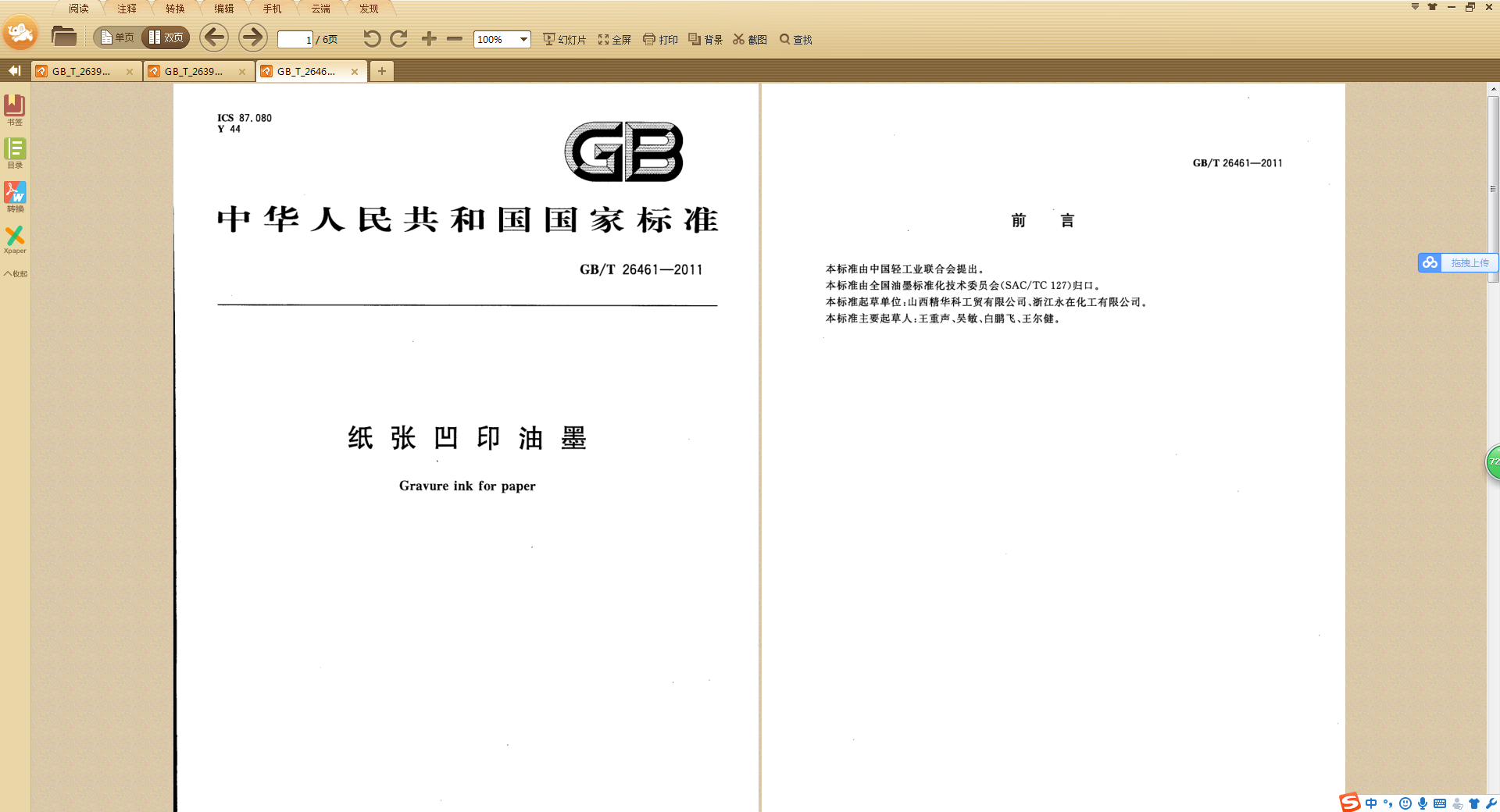Screen dimensions: 1500x812
Task: Click the open file folder icon
Action: click(x=63, y=37)
